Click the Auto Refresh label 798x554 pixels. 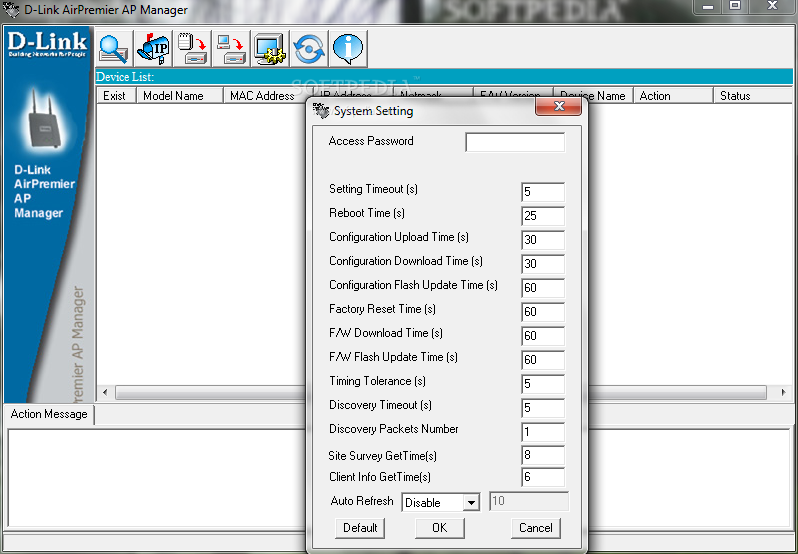coord(362,501)
